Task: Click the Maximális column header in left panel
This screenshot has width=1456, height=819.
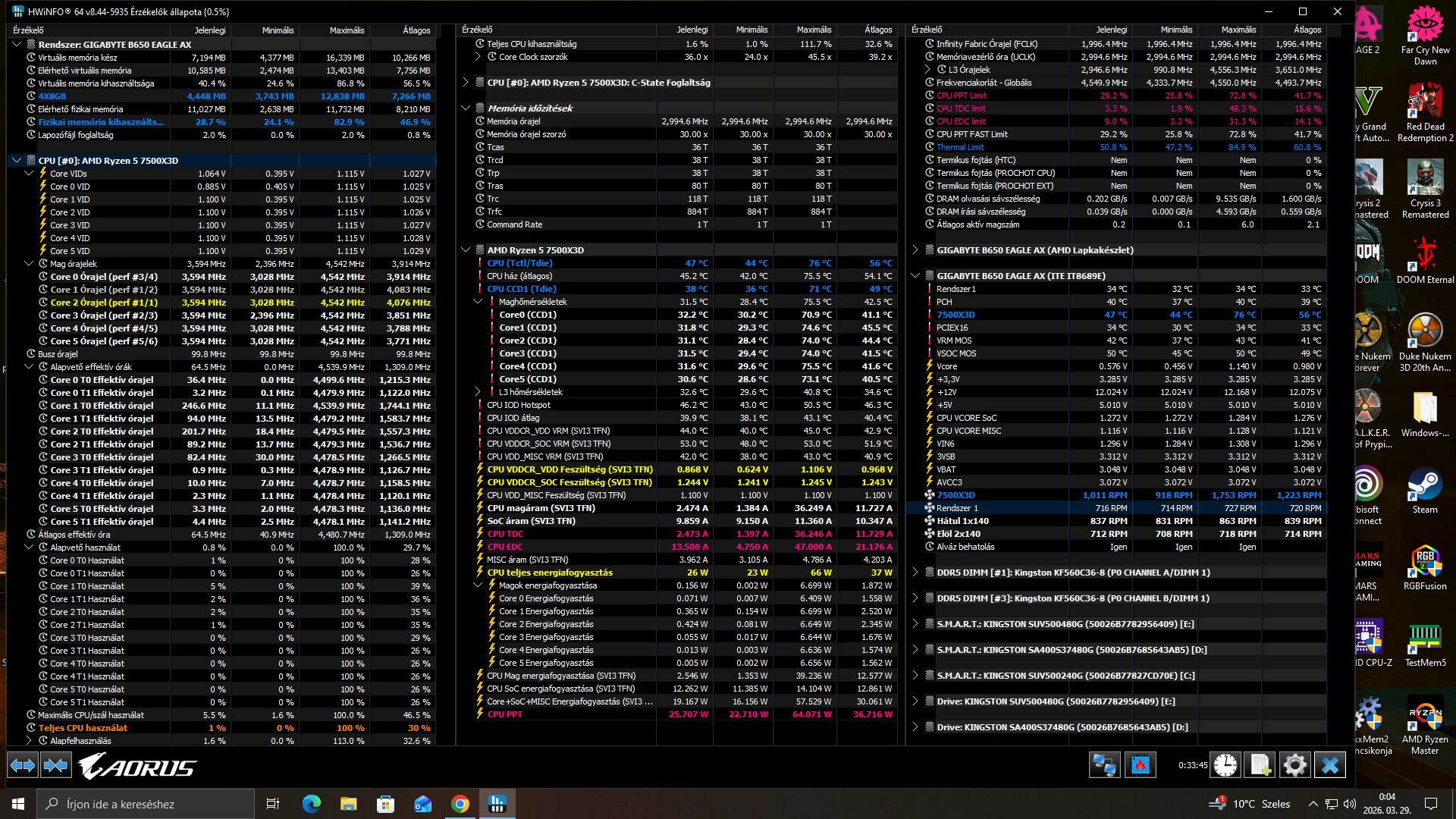Action: 347,30
